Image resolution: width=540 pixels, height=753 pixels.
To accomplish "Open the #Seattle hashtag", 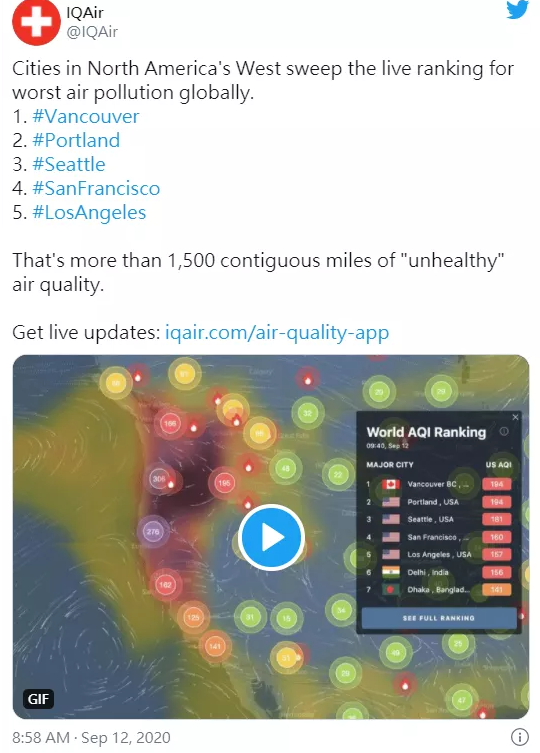I will pos(69,164).
